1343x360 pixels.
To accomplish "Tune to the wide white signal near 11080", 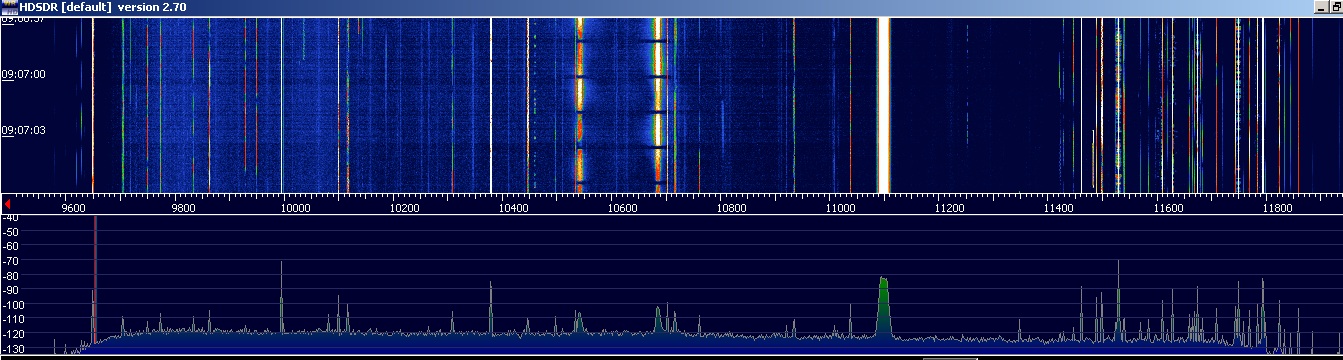I will click(884, 105).
